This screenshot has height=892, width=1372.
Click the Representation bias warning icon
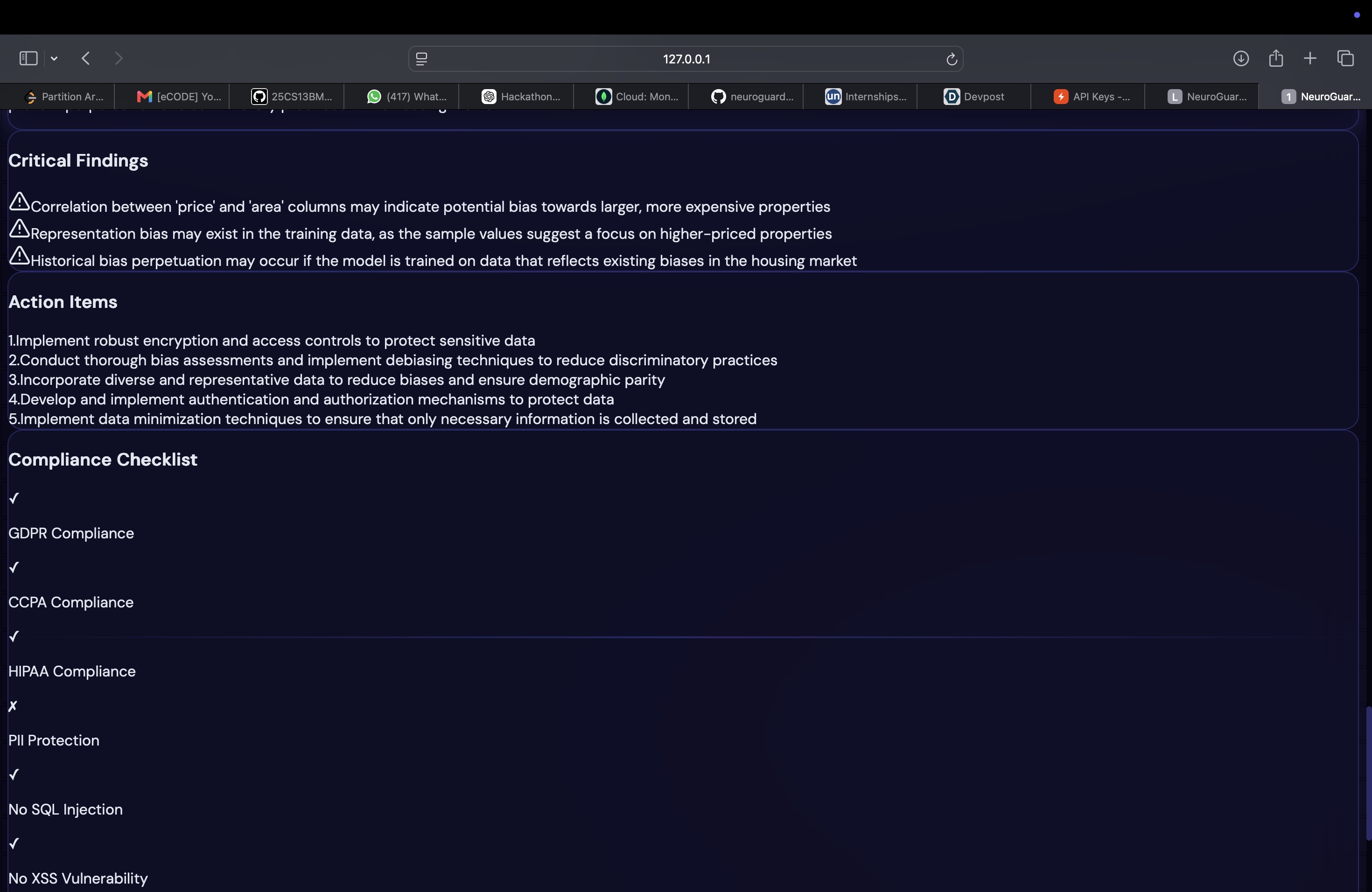click(x=20, y=229)
